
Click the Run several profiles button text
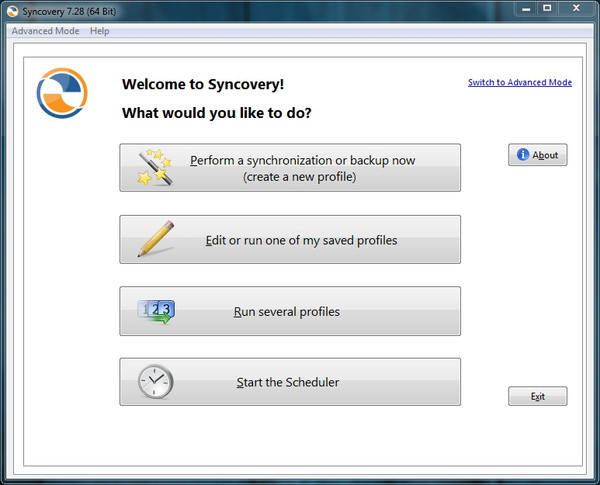[x=287, y=312]
